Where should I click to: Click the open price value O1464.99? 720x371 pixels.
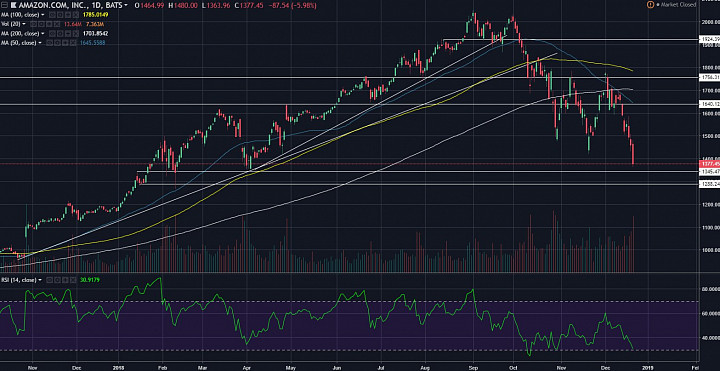click(149, 5)
